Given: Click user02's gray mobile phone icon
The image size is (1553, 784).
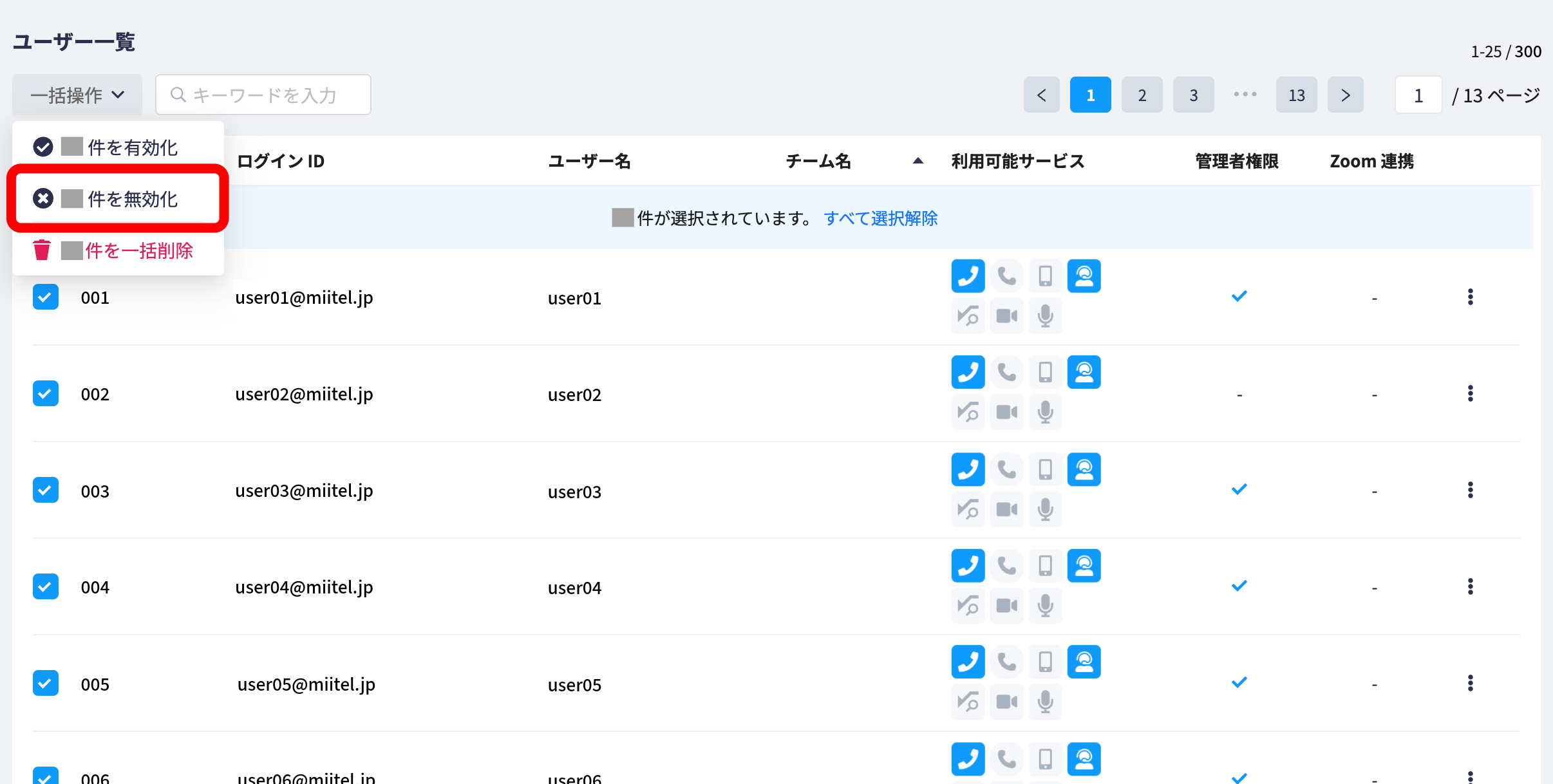Looking at the screenshot, I should pyautogui.click(x=1045, y=372).
